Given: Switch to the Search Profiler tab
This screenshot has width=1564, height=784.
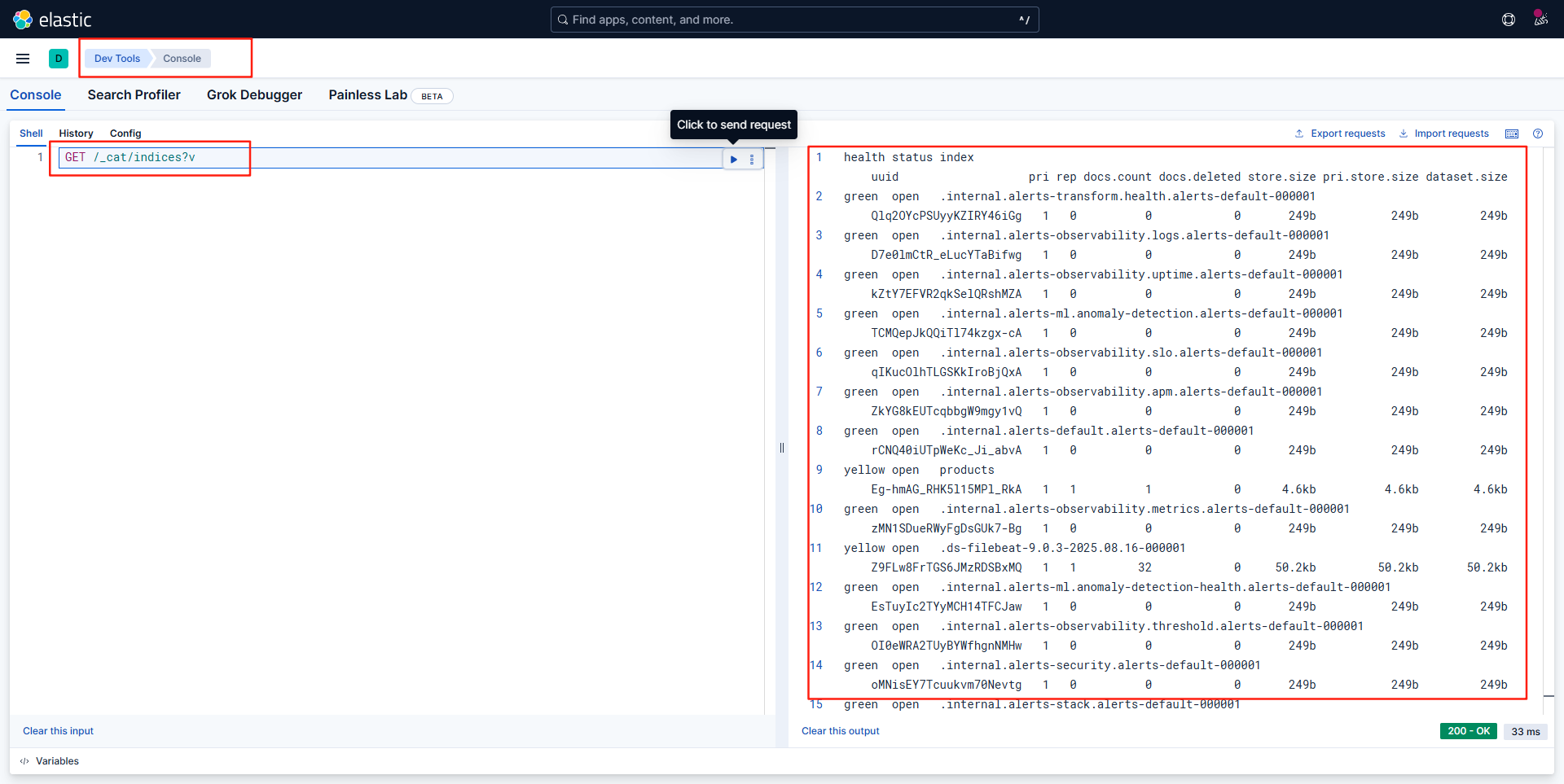Looking at the screenshot, I should [134, 95].
